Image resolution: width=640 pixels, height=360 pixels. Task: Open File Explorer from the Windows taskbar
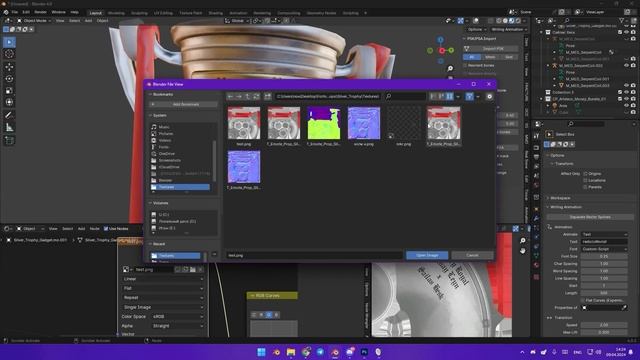coord(291,352)
